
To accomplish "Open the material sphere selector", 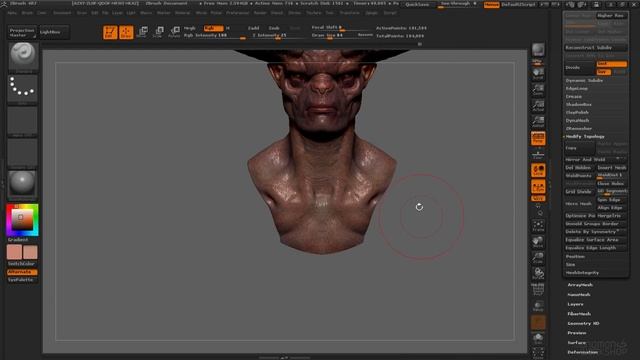I will (x=23, y=185).
